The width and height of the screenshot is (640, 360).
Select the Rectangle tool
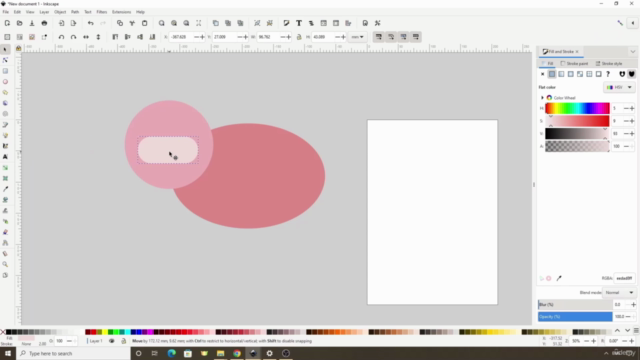coord(5,71)
